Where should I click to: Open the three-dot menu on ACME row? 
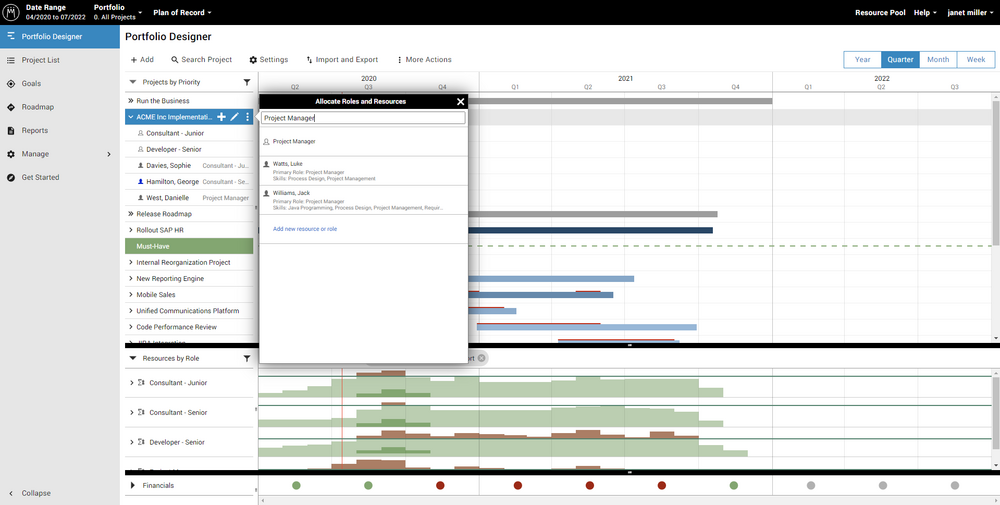[x=247, y=117]
